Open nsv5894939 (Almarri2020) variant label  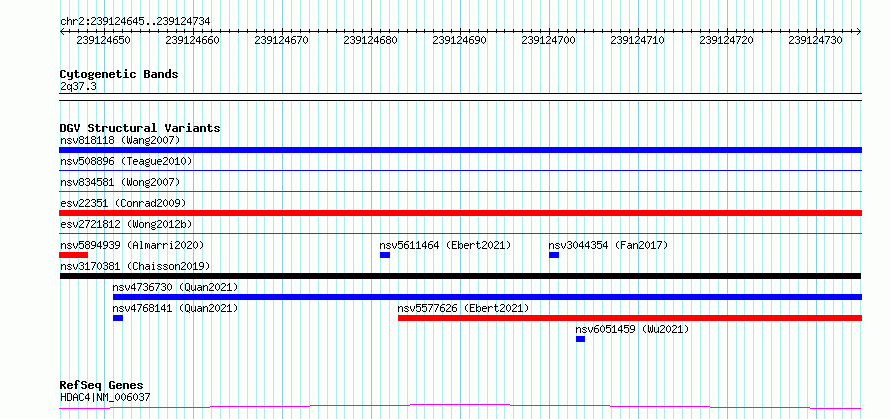(132, 245)
